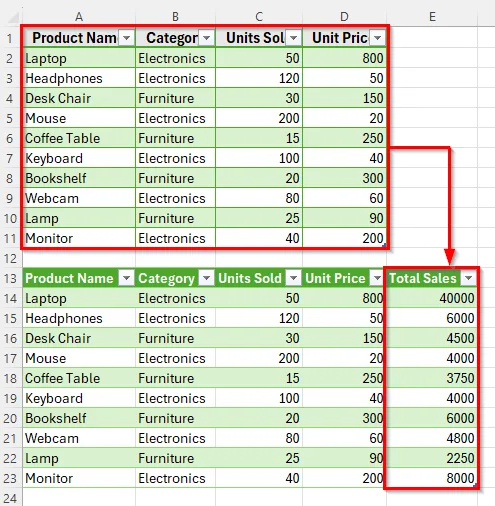Select column B header
This screenshot has width=495, height=506.
tap(175, 17)
